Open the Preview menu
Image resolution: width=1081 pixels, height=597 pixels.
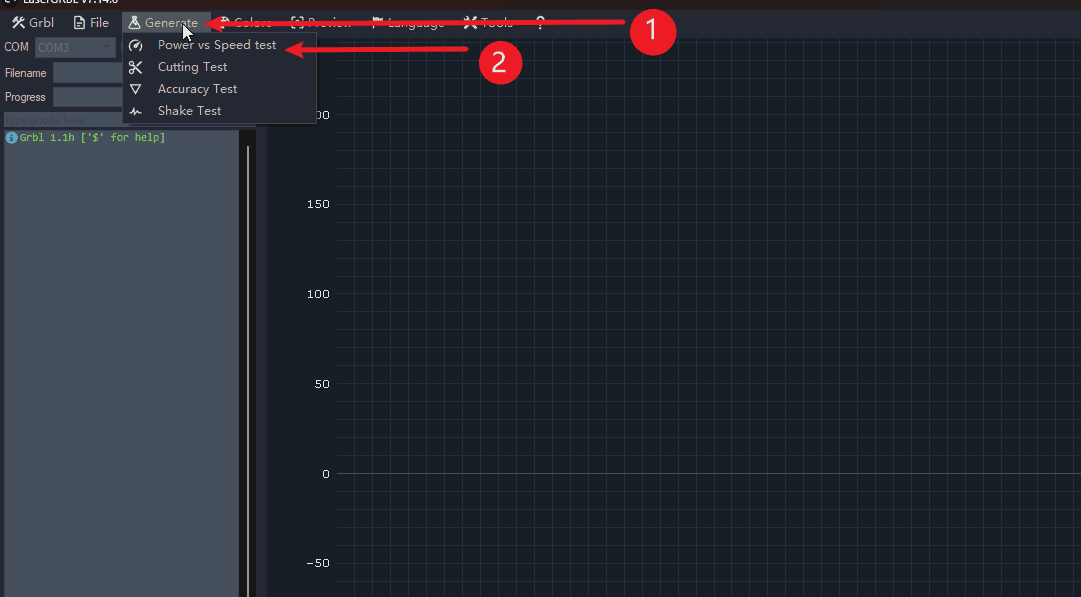321,23
